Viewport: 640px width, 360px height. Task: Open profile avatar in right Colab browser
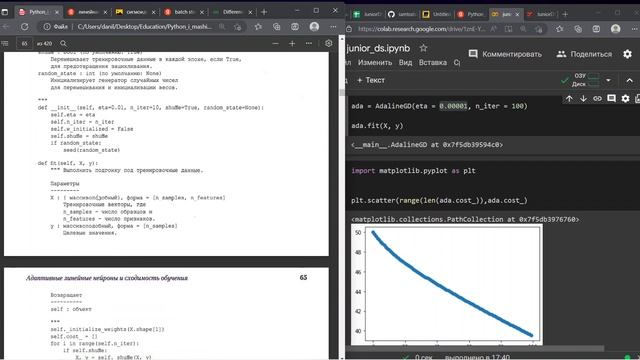(x=616, y=29)
